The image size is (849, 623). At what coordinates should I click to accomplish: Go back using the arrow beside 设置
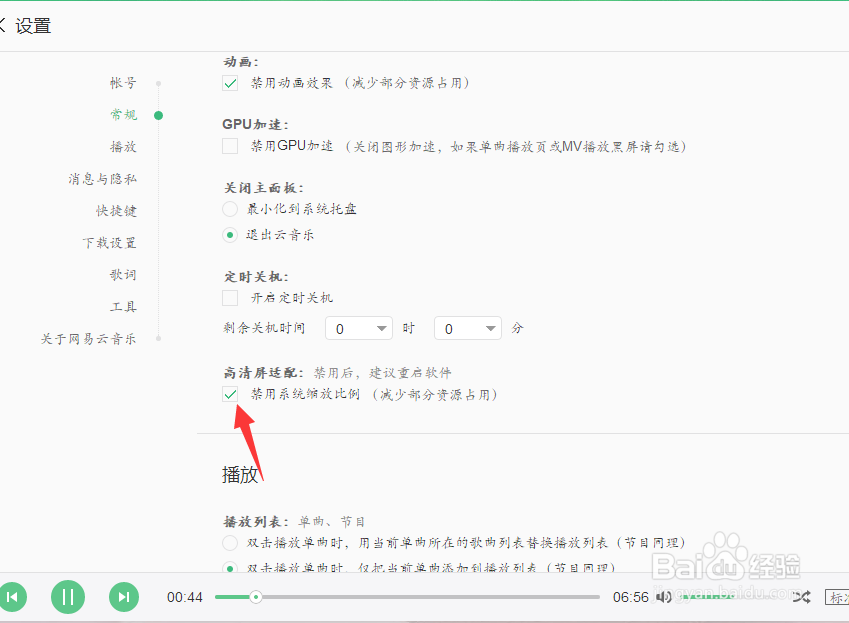pos(2,25)
